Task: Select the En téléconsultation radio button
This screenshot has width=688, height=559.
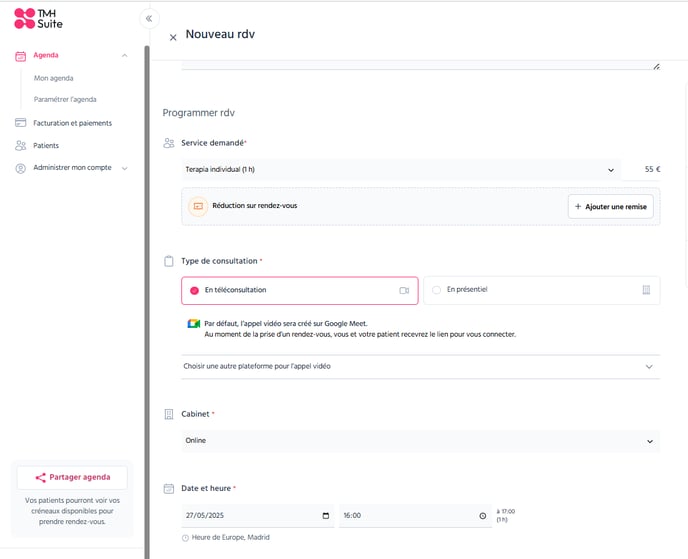Action: tap(194, 290)
